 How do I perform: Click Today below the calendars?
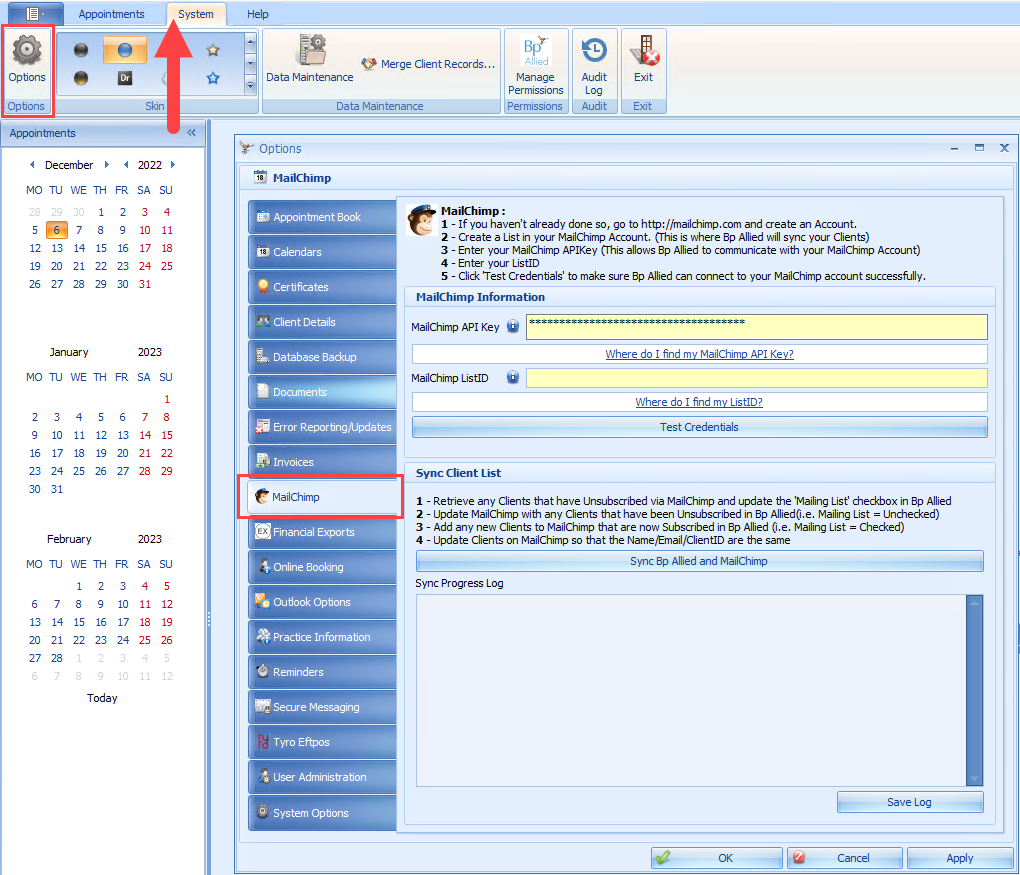point(102,698)
